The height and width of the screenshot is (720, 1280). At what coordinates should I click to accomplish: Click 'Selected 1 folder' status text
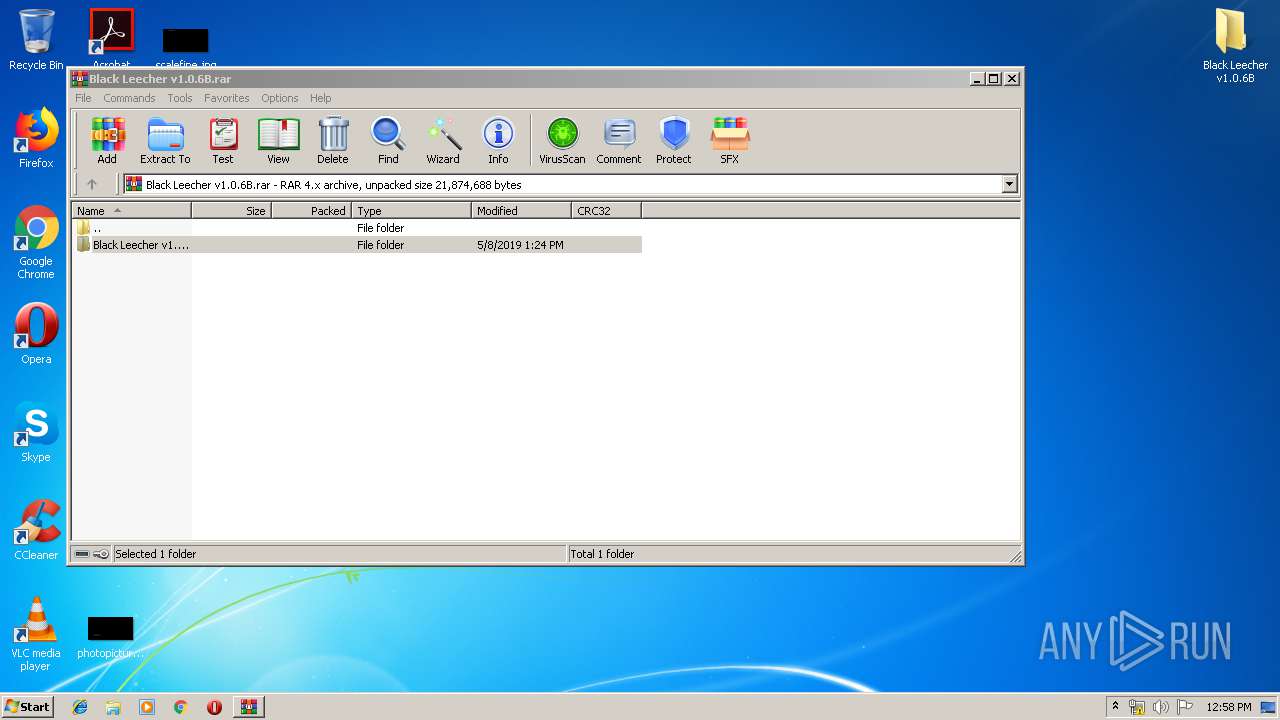click(155, 554)
